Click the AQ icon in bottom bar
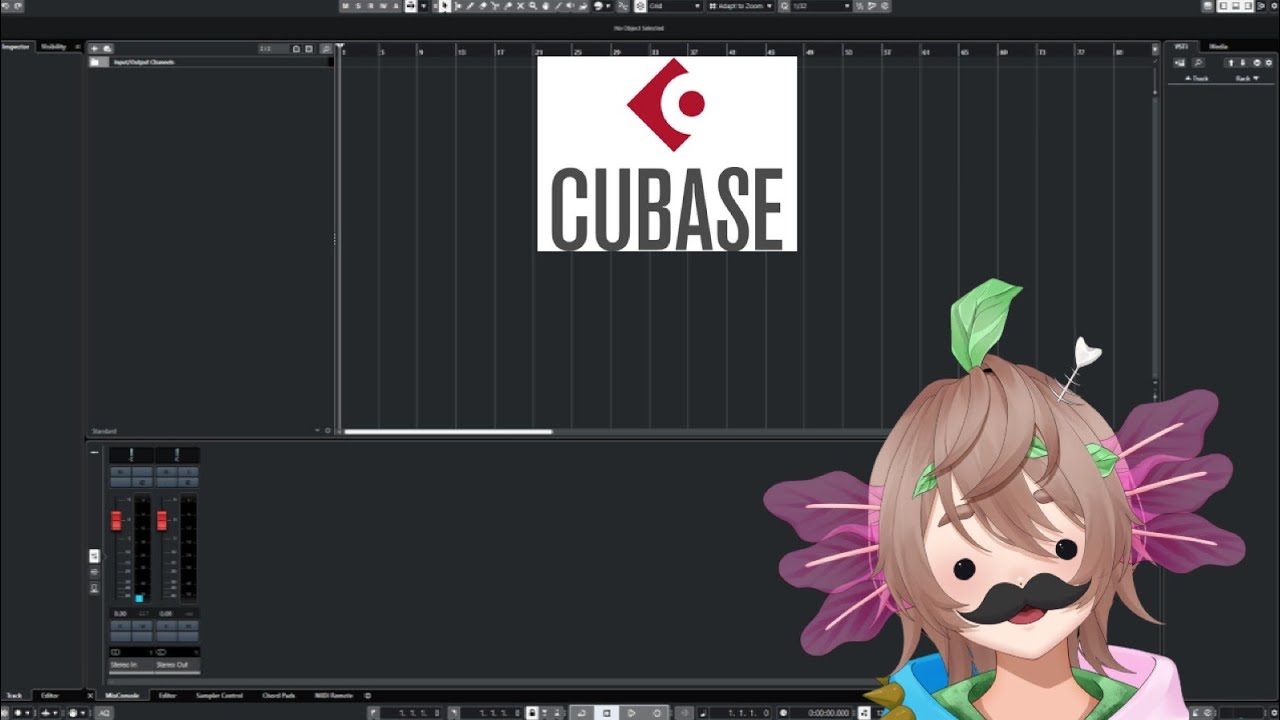The image size is (1280, 720). click(103, 712)
